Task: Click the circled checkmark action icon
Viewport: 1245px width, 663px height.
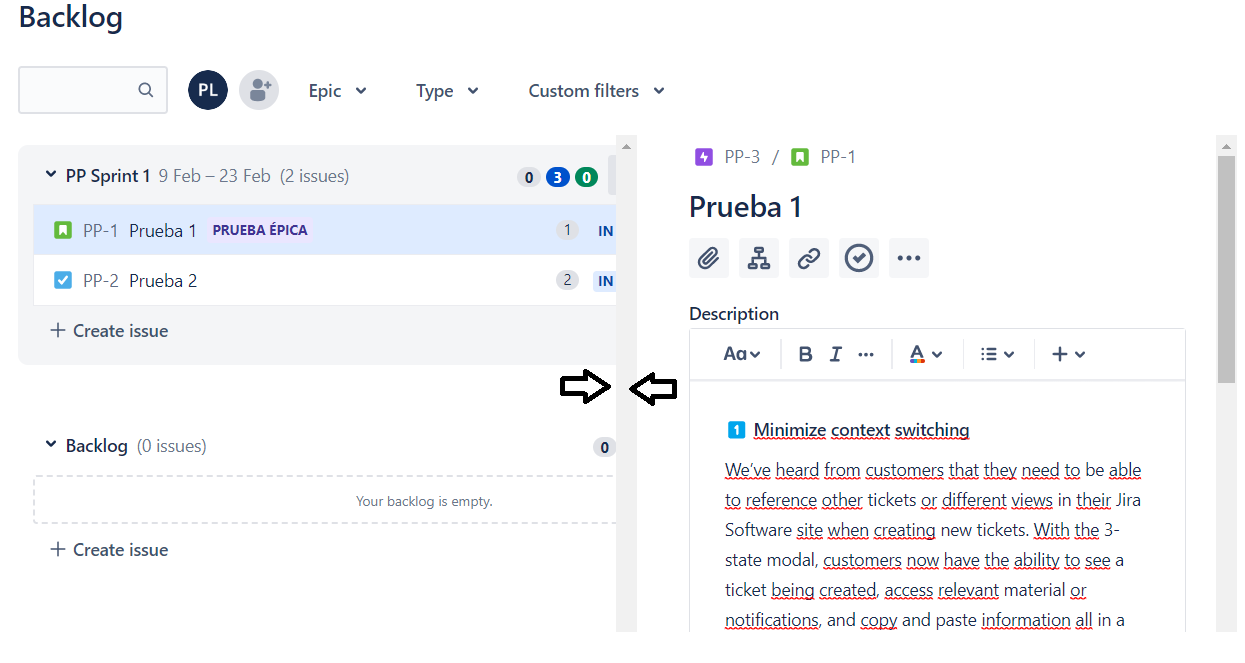Action: coord(858,258)
